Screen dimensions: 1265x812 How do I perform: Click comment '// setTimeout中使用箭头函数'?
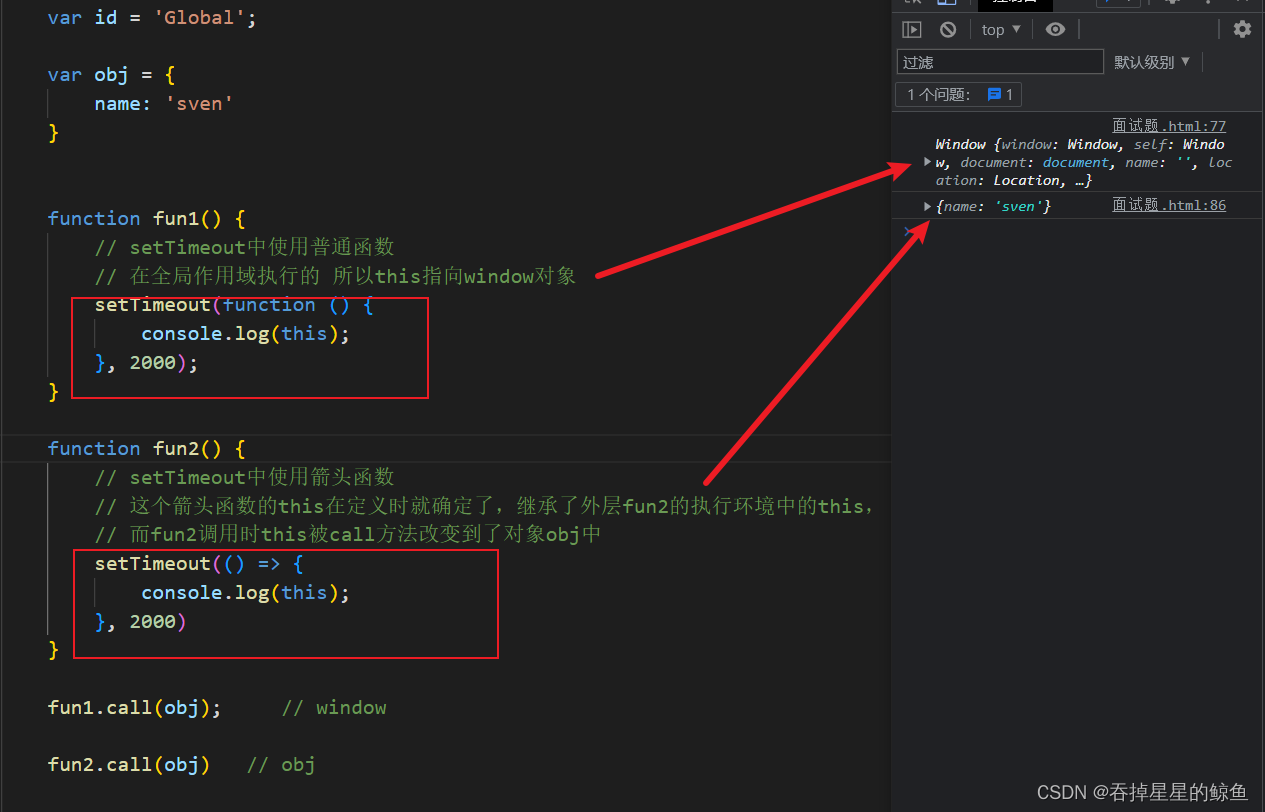pos(244,477)
